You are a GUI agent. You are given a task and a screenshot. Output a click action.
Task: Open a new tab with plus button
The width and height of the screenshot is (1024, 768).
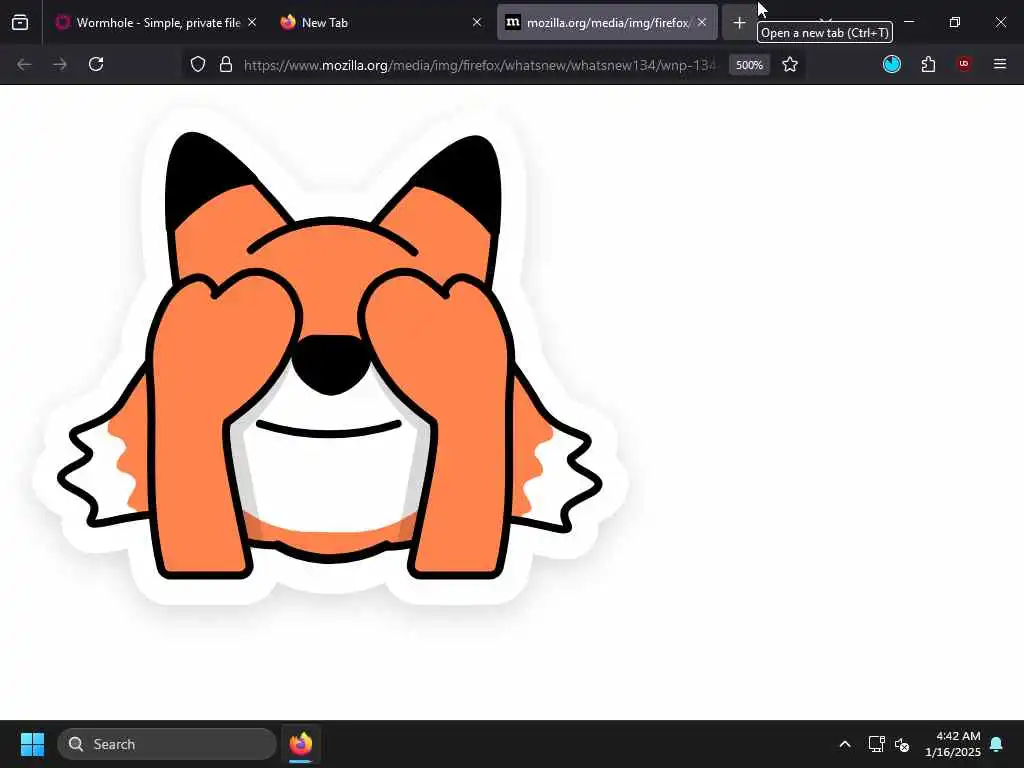(739, 23)
